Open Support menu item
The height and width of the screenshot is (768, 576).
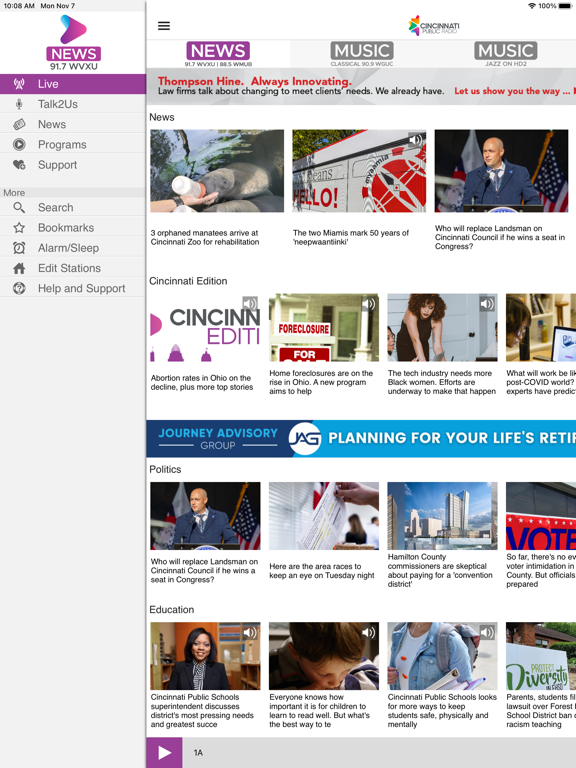72,165
